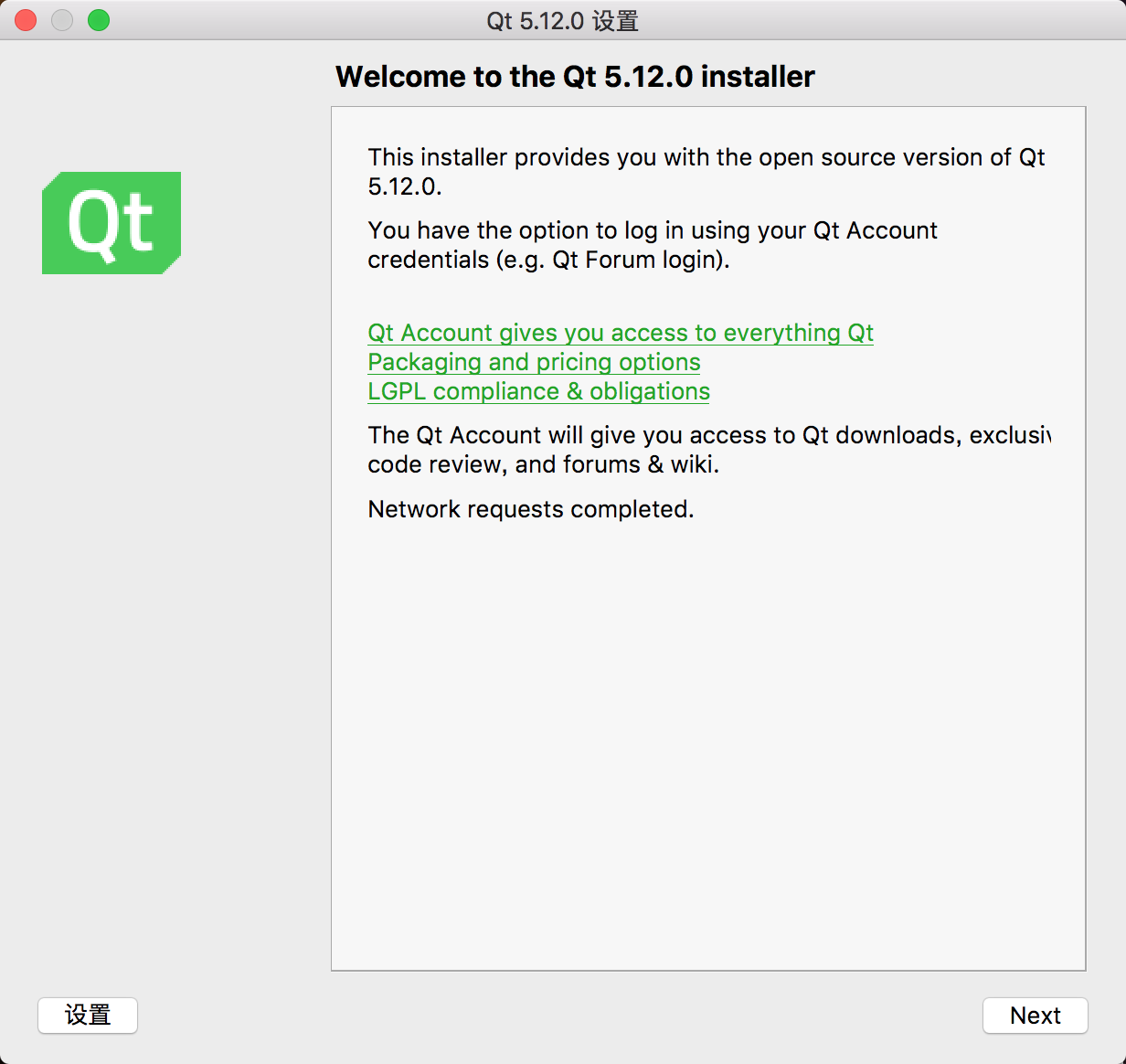
Task: Click the 'The Qt Account will give you access' paragraph
Action: click(709, 450)
